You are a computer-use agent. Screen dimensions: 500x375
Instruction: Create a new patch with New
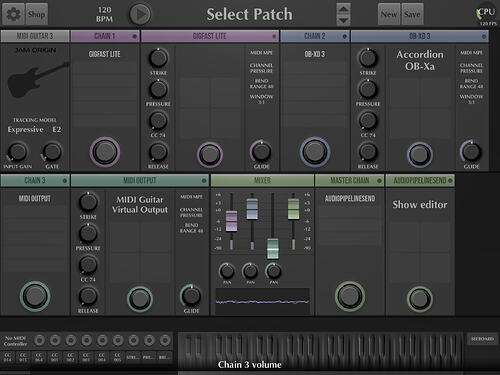click(x=389, y=14)
